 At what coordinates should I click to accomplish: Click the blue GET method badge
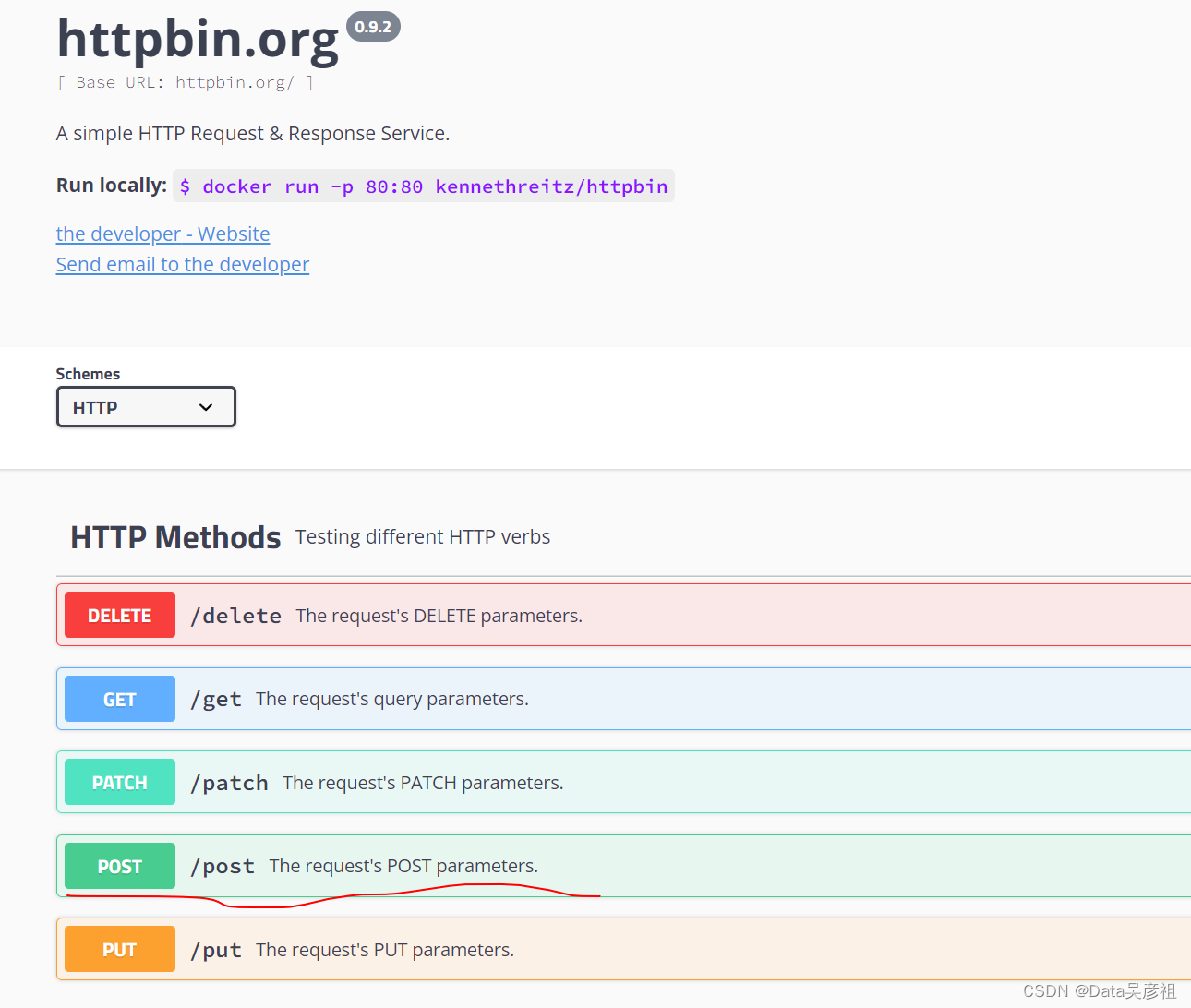tap(120, 699)
